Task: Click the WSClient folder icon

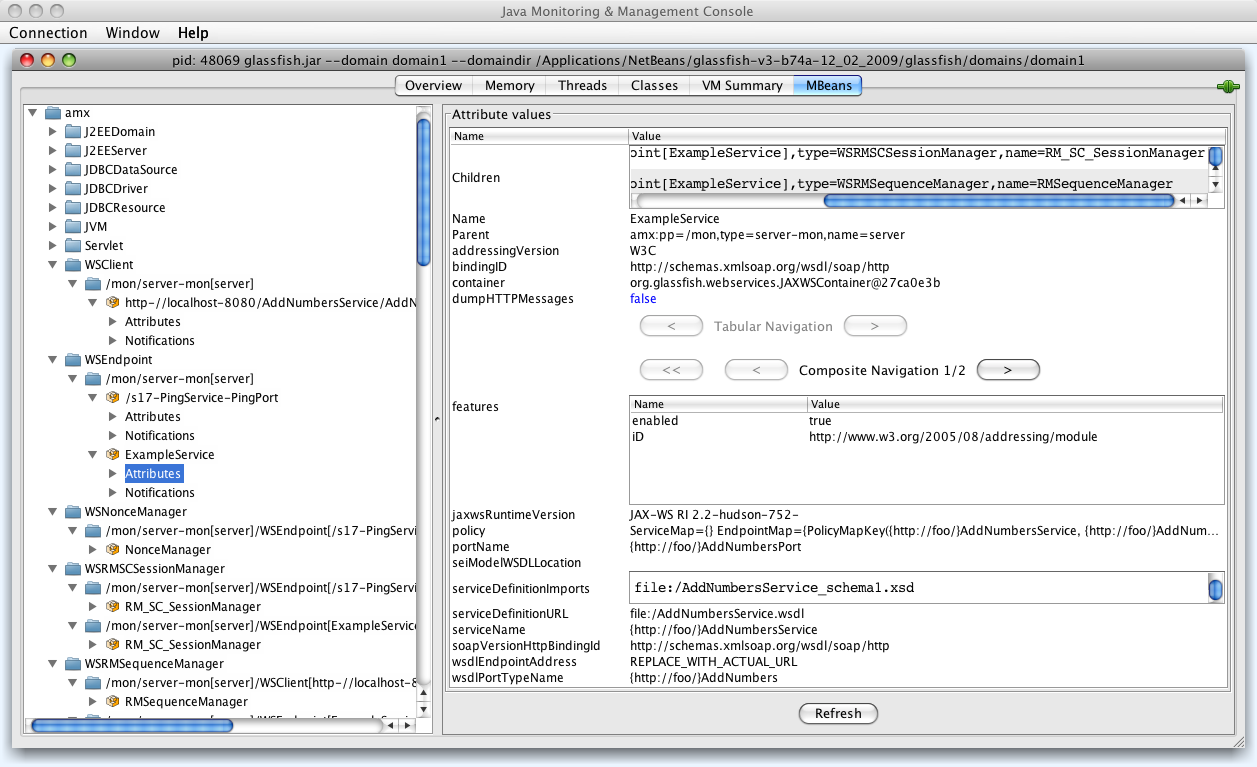Action: click(72, 265)
